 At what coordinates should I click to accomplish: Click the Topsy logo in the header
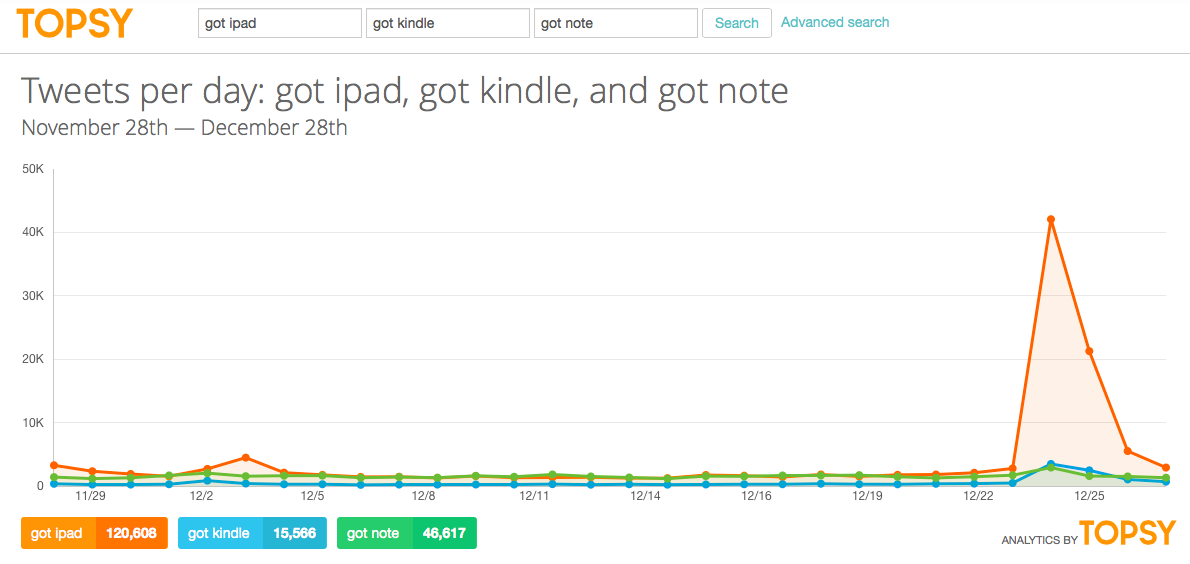(x=75, y=22)
